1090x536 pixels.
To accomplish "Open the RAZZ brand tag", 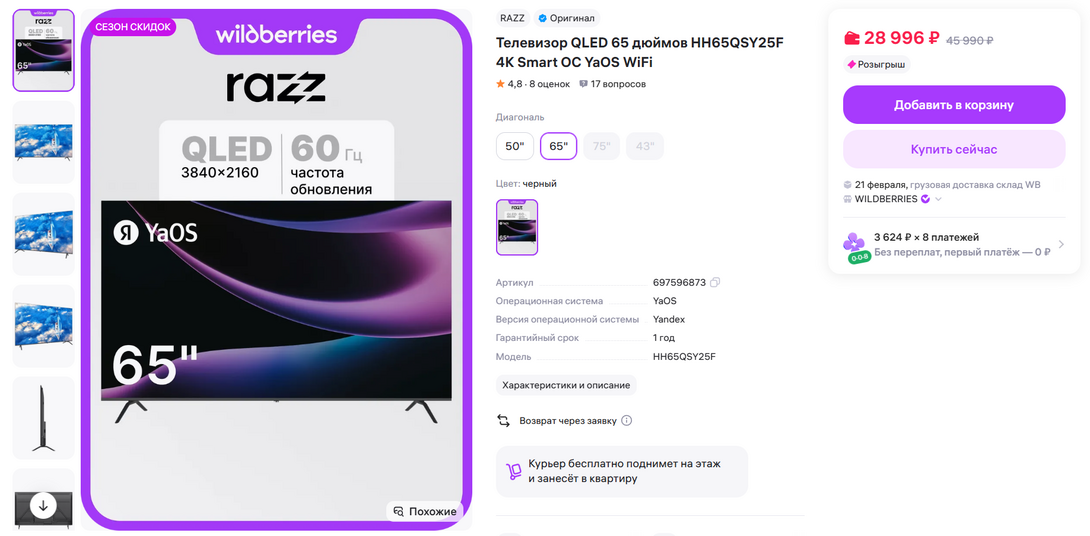I will click(512, 18).
